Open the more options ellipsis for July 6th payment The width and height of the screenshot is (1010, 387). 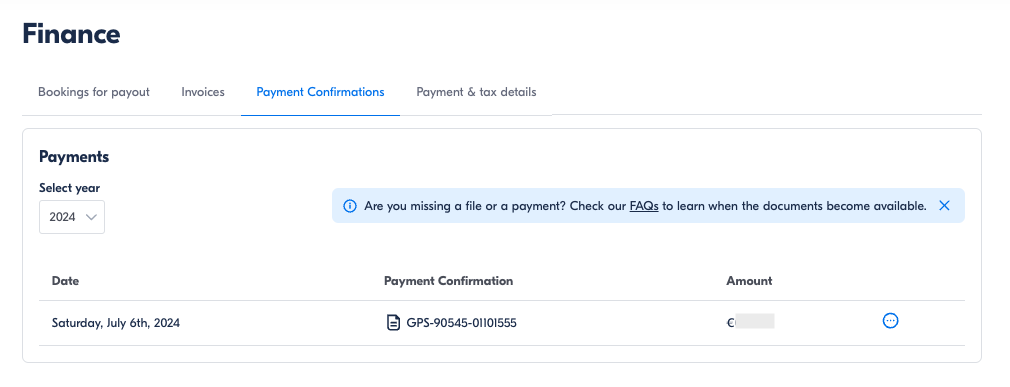tap(890, 321)
